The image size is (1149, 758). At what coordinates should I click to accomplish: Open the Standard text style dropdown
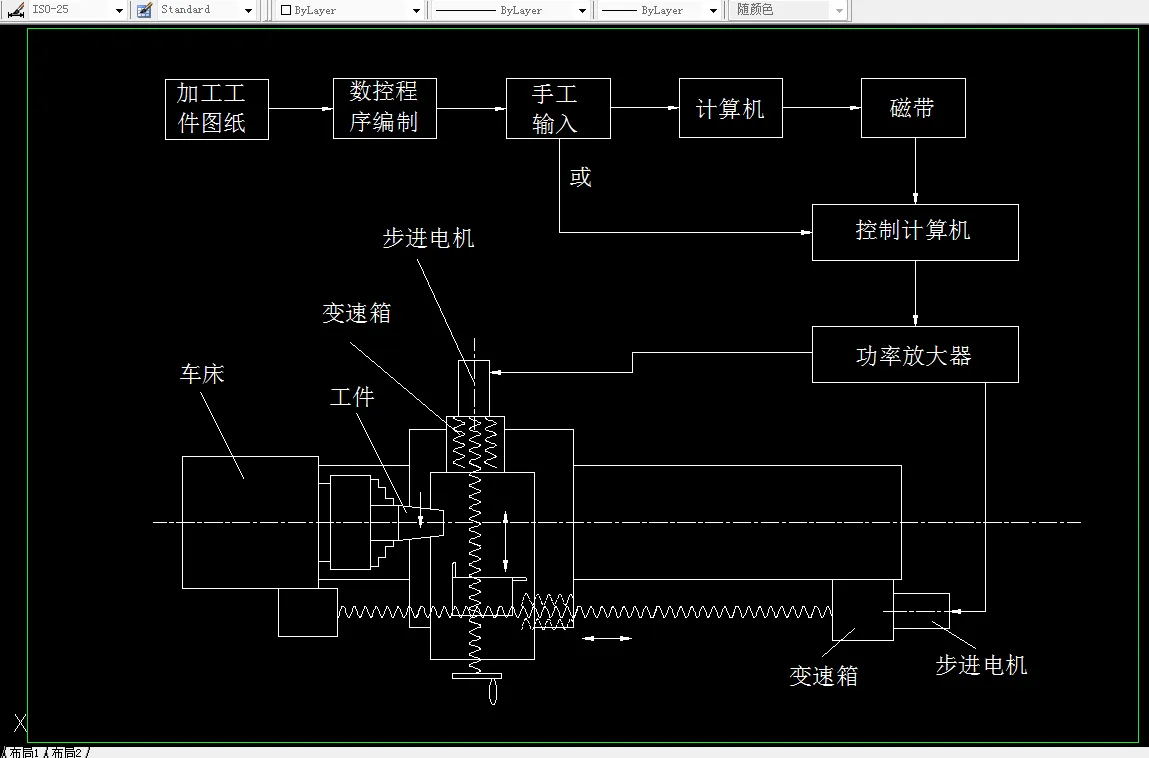click(x=246, y=10)
